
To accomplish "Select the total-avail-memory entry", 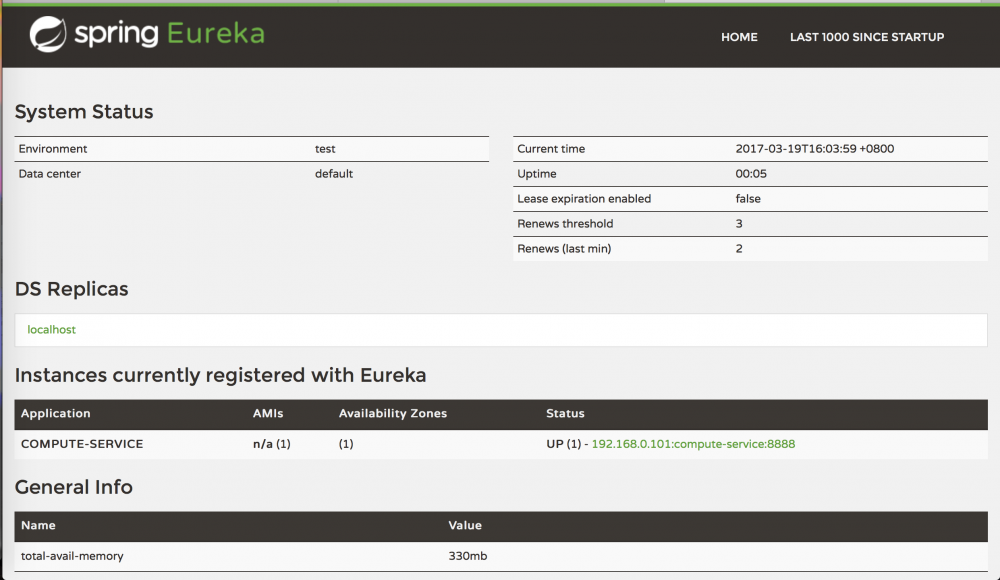I will pos(71,556).
